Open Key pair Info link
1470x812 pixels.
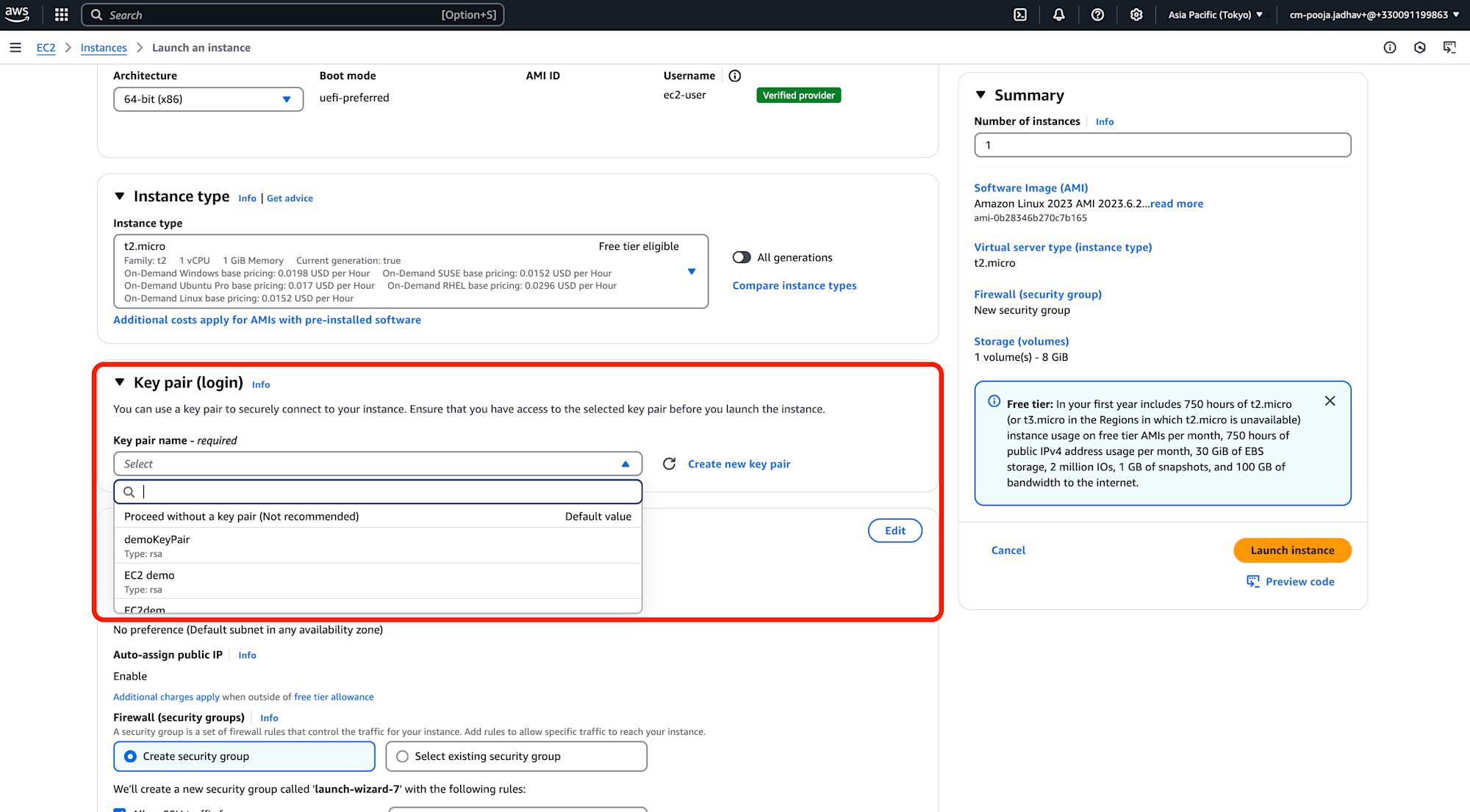pyautogui.click(x=261, y=384)
